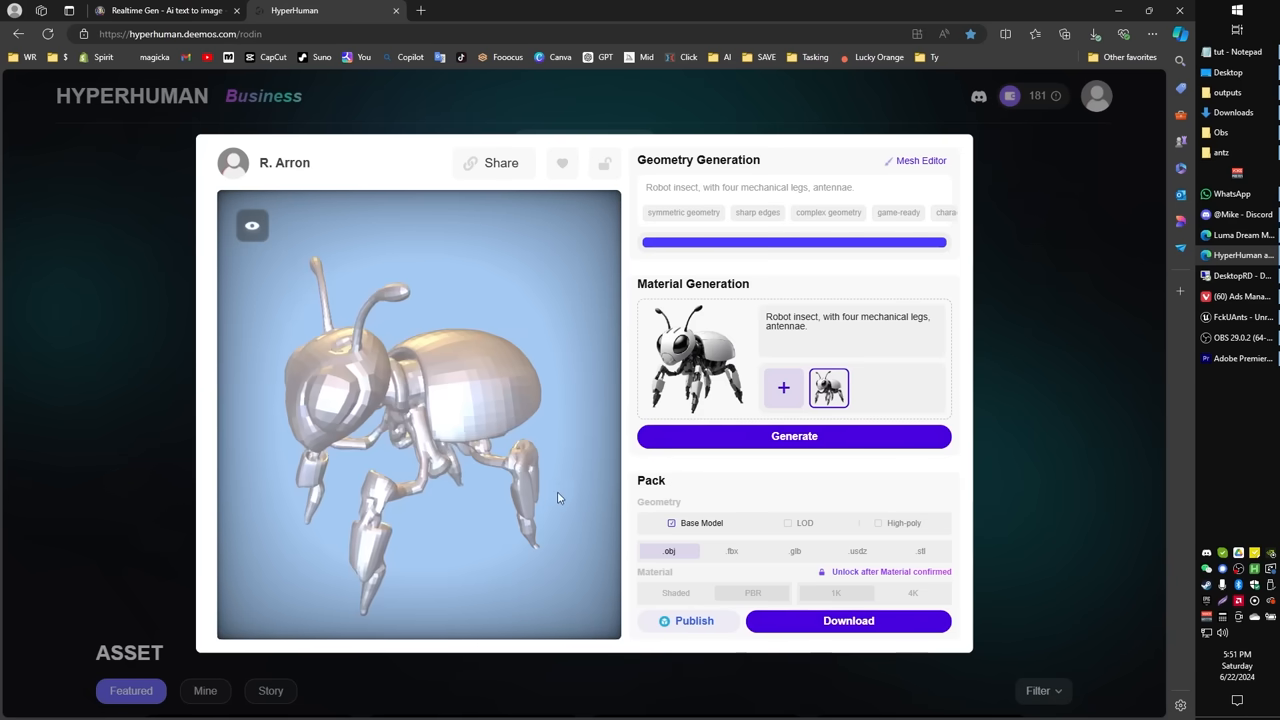Switch to the Mine tab
Screen dimensions: 1280x720
tap(205, 690)
